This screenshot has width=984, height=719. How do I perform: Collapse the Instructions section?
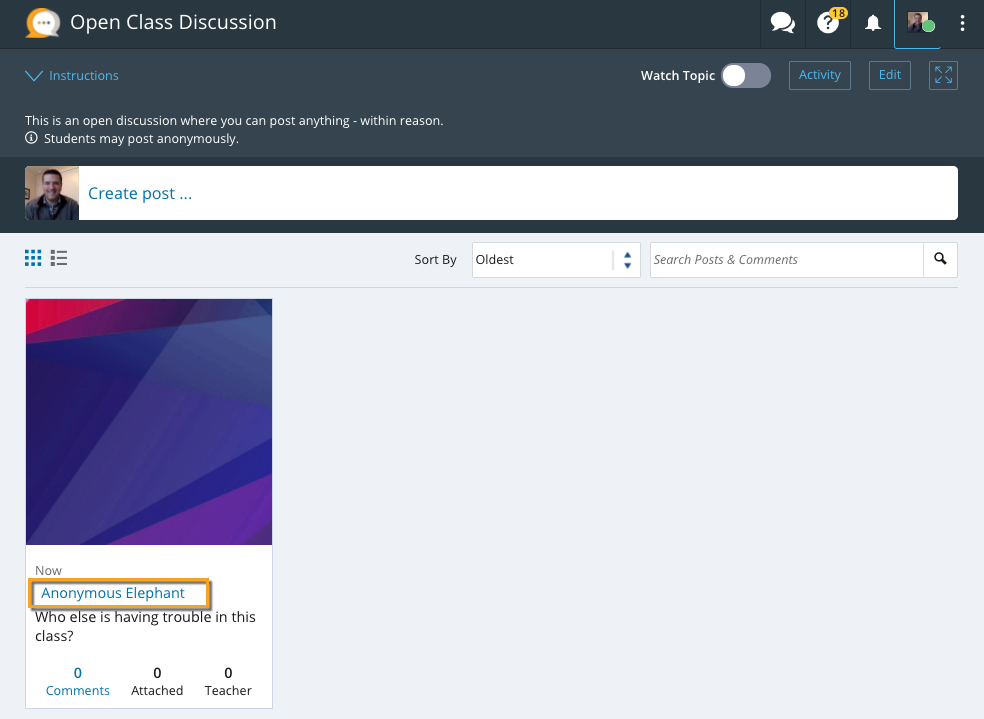click(72, 76)
